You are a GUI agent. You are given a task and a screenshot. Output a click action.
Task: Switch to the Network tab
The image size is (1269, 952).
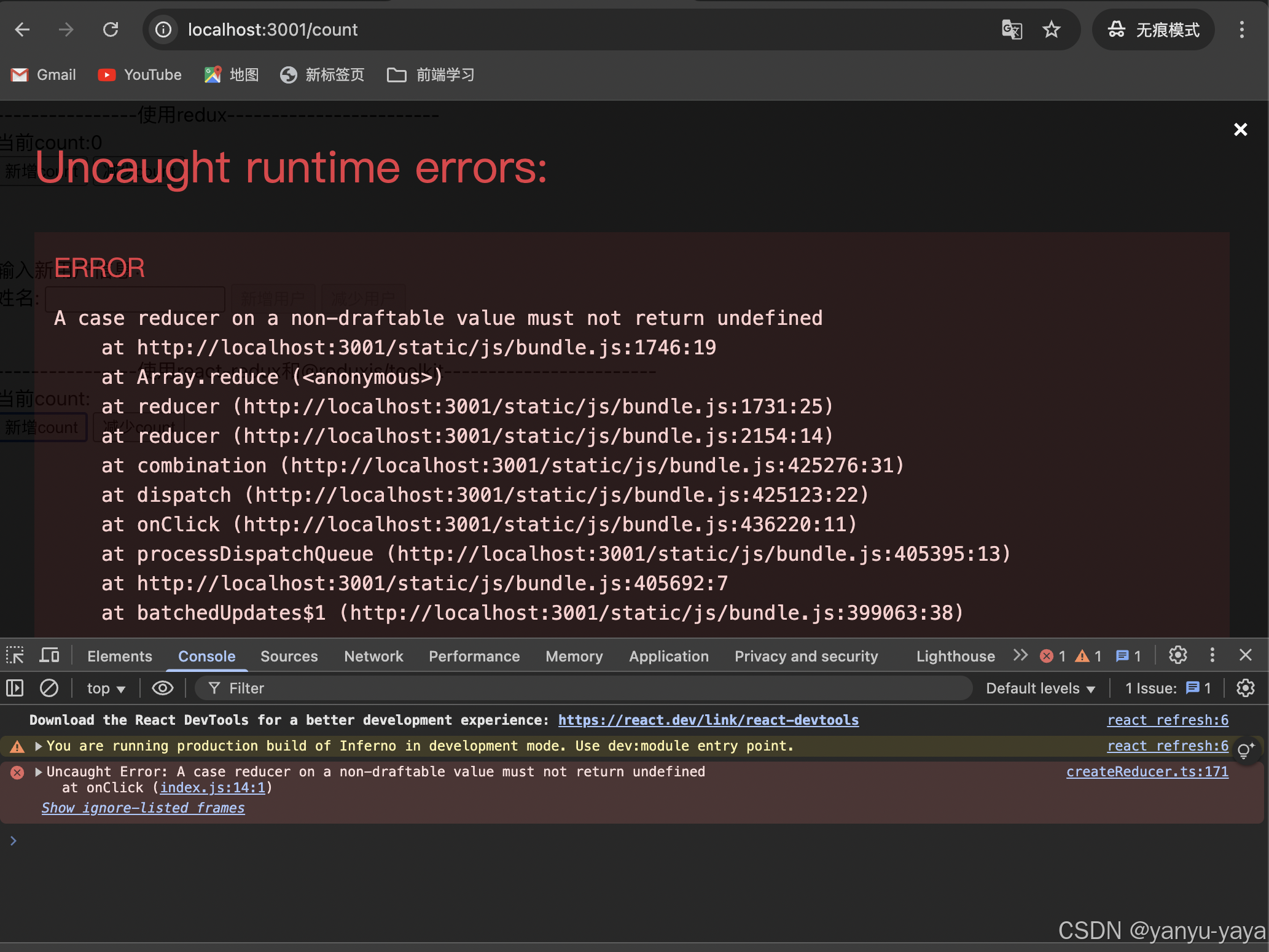[373, 656]
